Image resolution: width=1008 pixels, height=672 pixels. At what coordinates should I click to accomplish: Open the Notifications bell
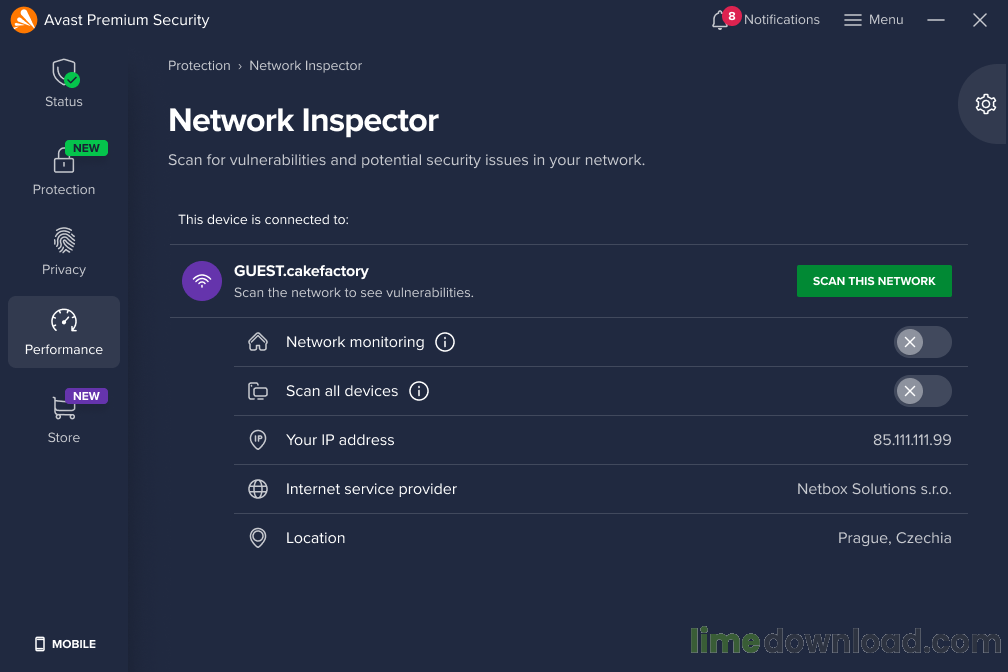pyautogui.click(x=722, y=19)
